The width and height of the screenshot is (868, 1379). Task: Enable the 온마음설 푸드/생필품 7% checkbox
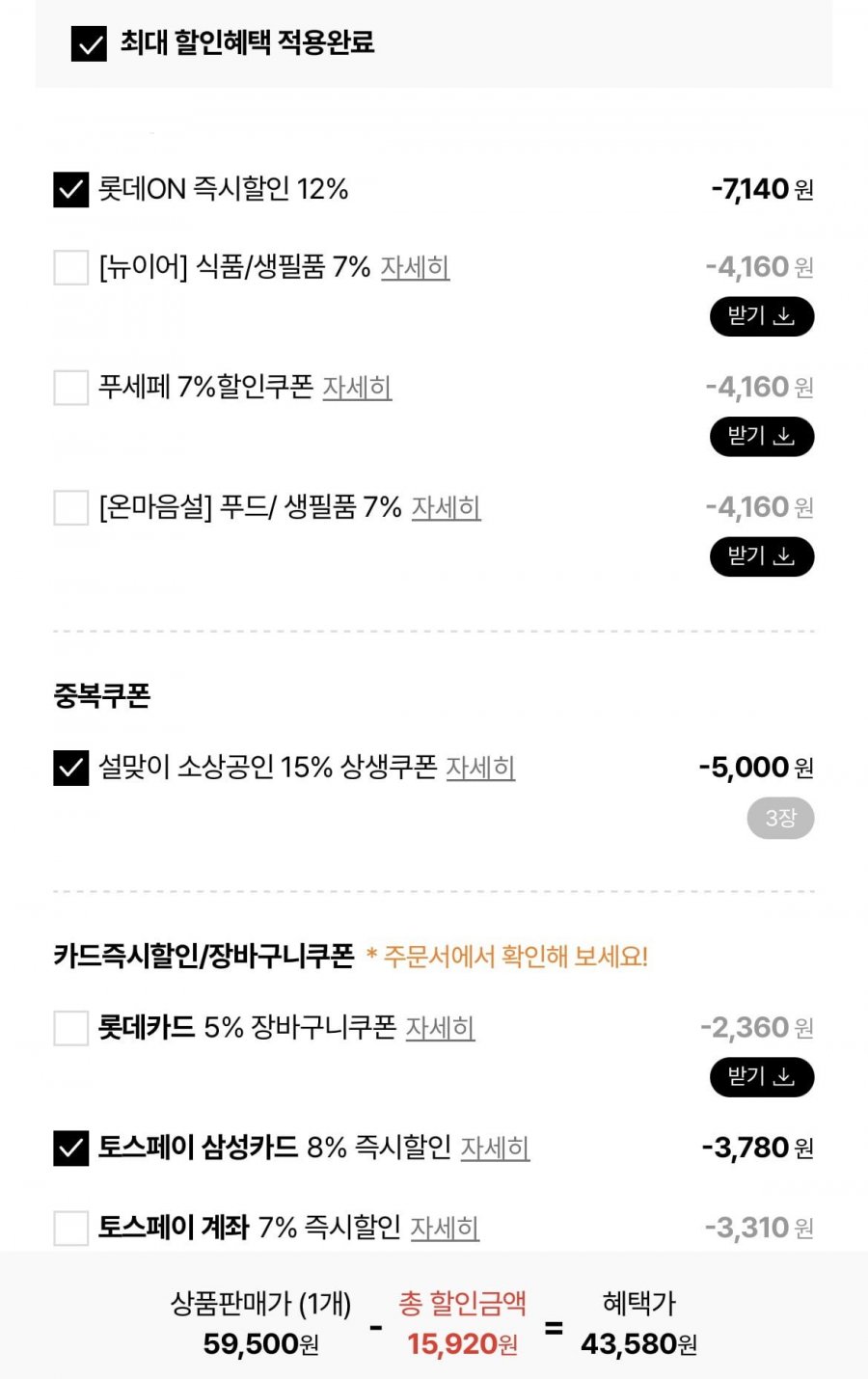(x=70, y=507)
